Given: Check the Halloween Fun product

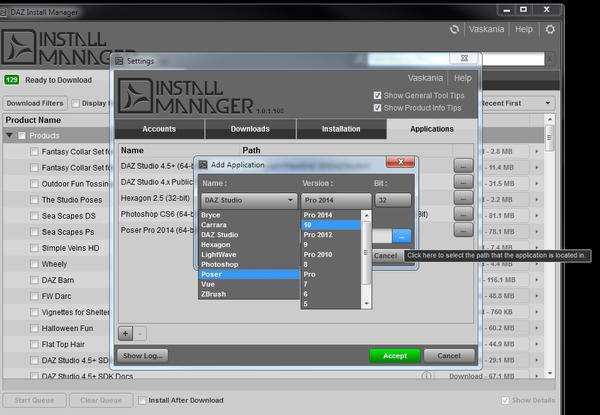Looking at the screenshot, I should point(34,329).
